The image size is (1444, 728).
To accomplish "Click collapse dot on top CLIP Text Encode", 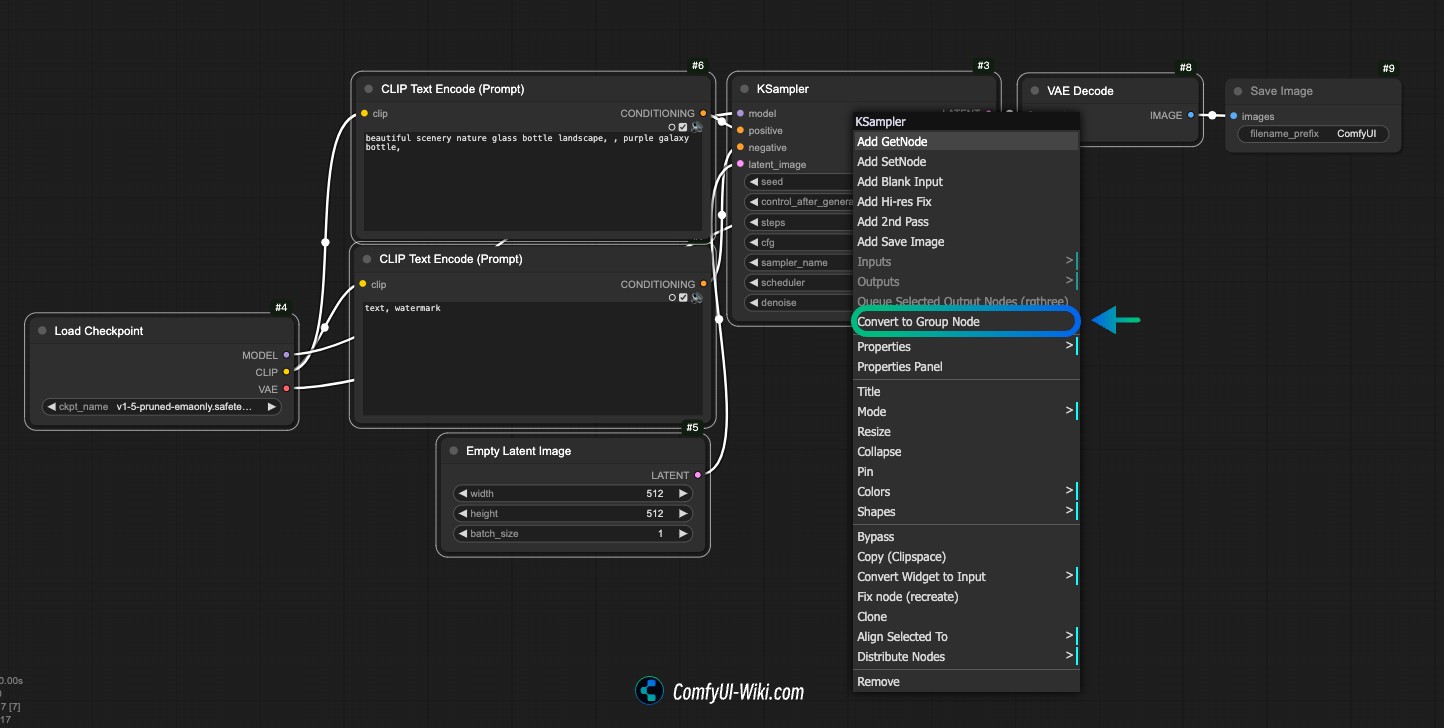I will 369,89.
